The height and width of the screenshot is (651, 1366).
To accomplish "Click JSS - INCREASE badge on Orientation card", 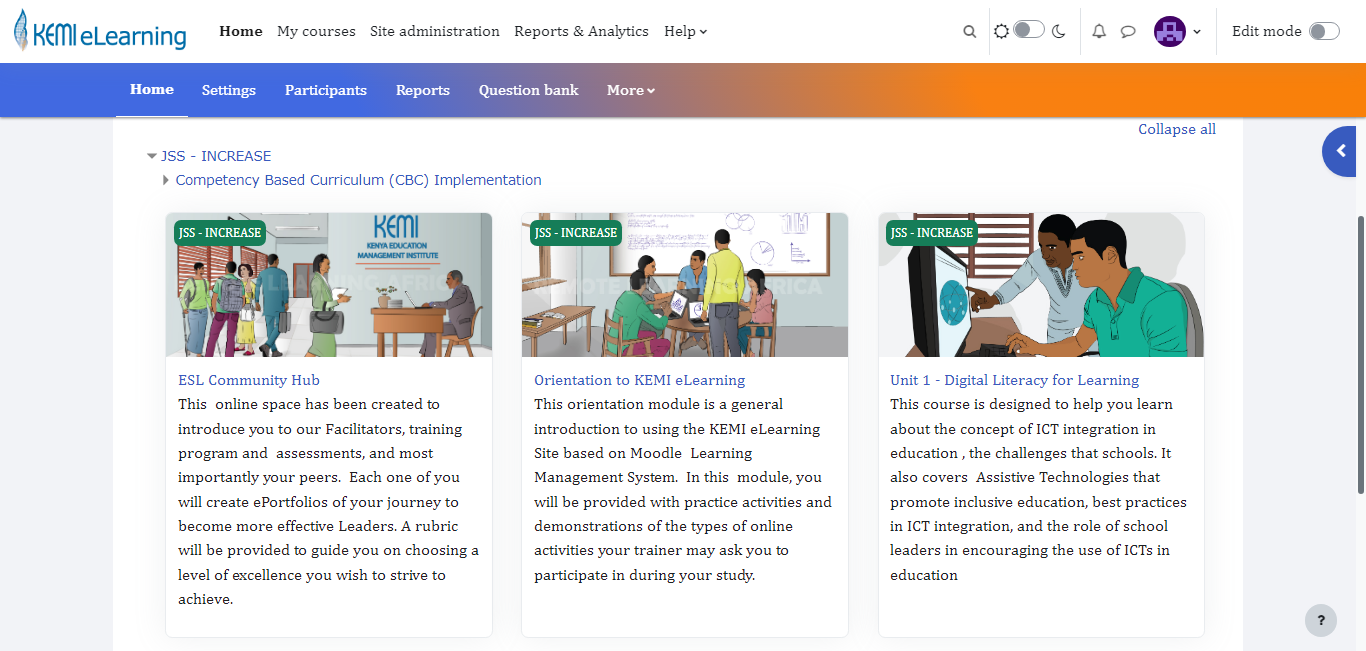I will 576,233.
